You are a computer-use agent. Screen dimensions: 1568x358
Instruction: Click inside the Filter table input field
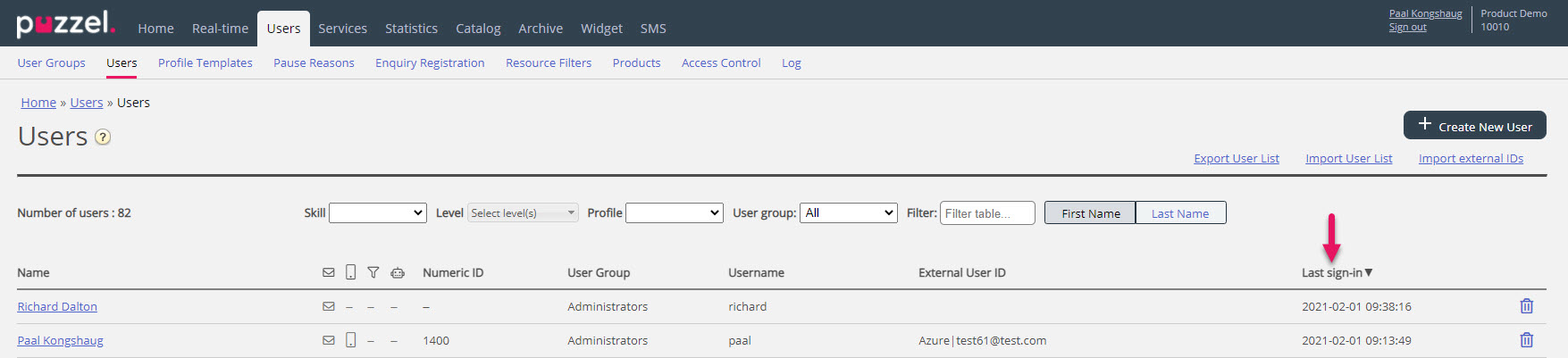(986, 213)
